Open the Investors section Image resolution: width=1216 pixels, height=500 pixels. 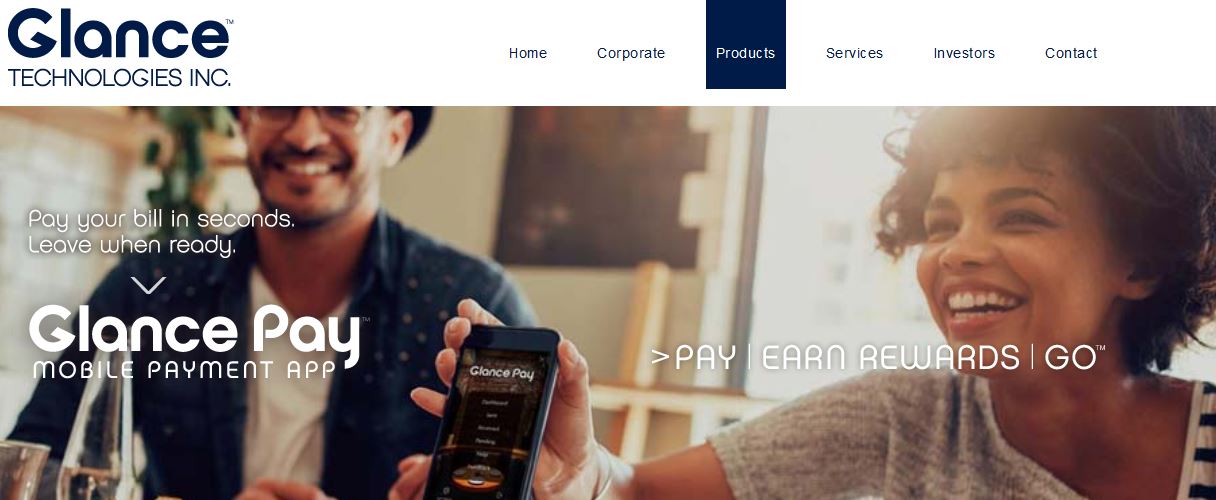click(x=964, y=53)
